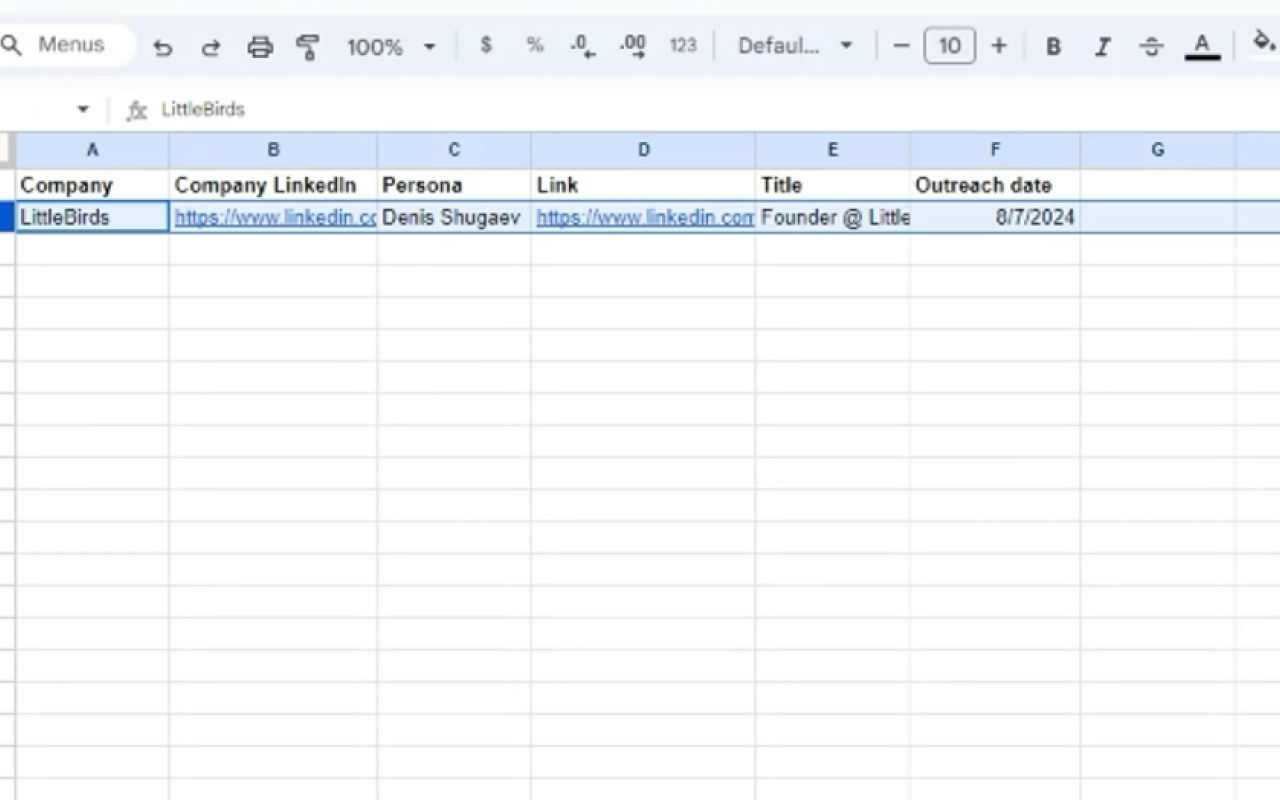Redo the last change
Image resolution: width=1280 pixels, height=800 pixels.
[211, 45]
